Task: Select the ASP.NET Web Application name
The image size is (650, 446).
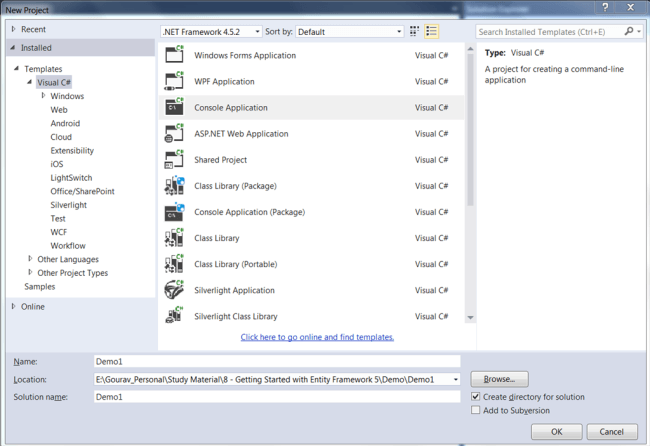Action: 241,134
